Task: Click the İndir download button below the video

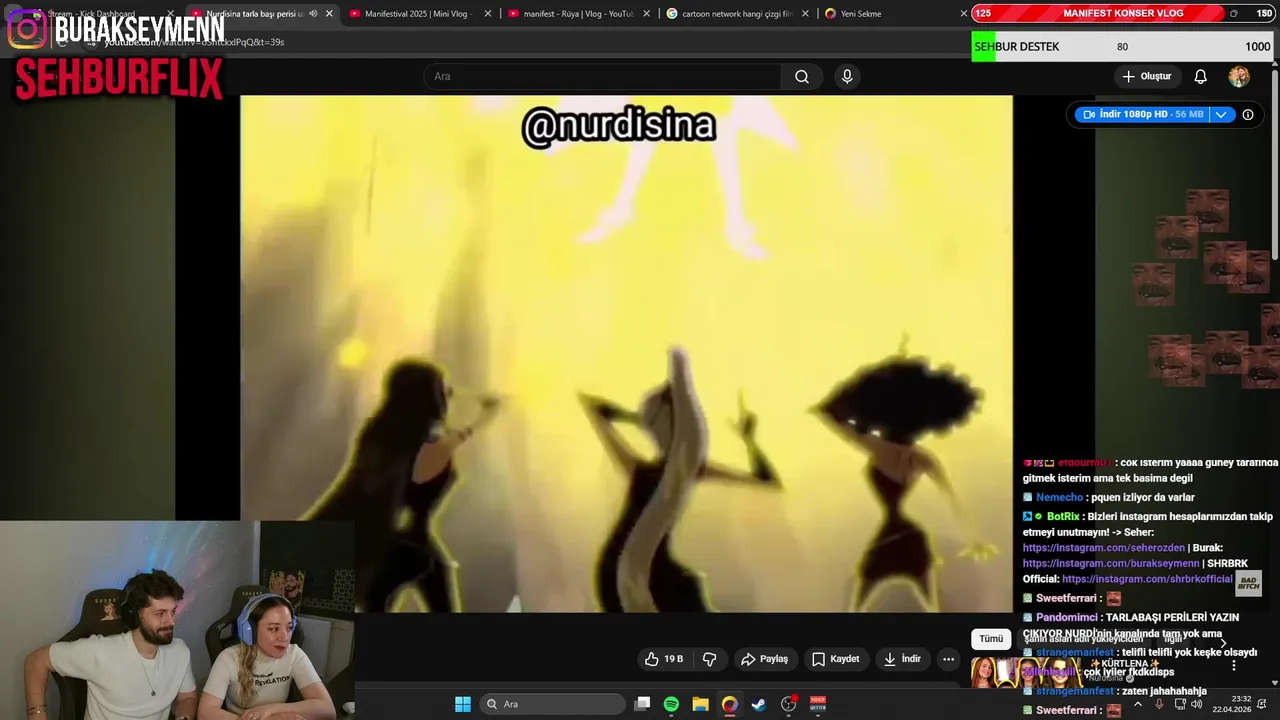Action: pos(902,659)
